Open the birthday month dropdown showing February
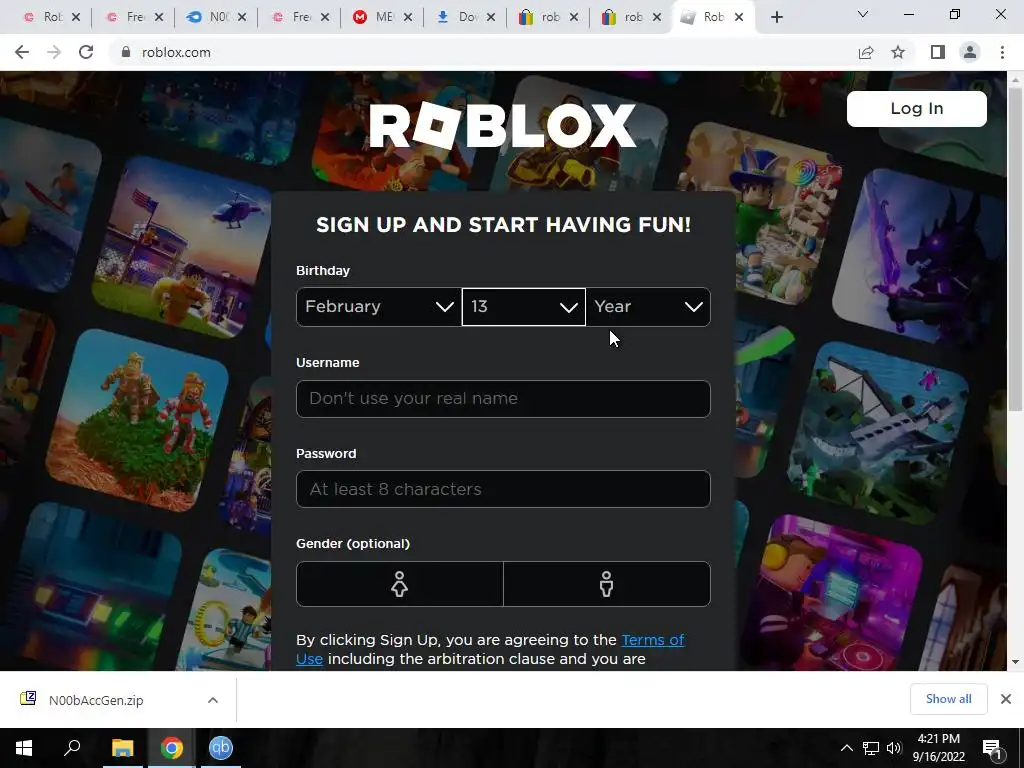1024x768 pixels. click(379, 307)
